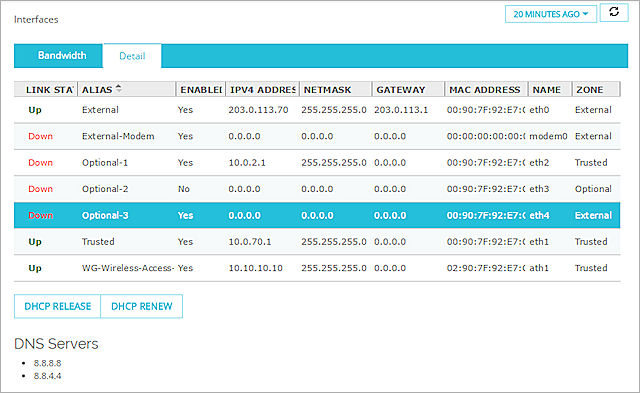The height and width of the screenshot is (393, 640).
Task: Click the Netmask column header
Action: (x=336, y=89)
